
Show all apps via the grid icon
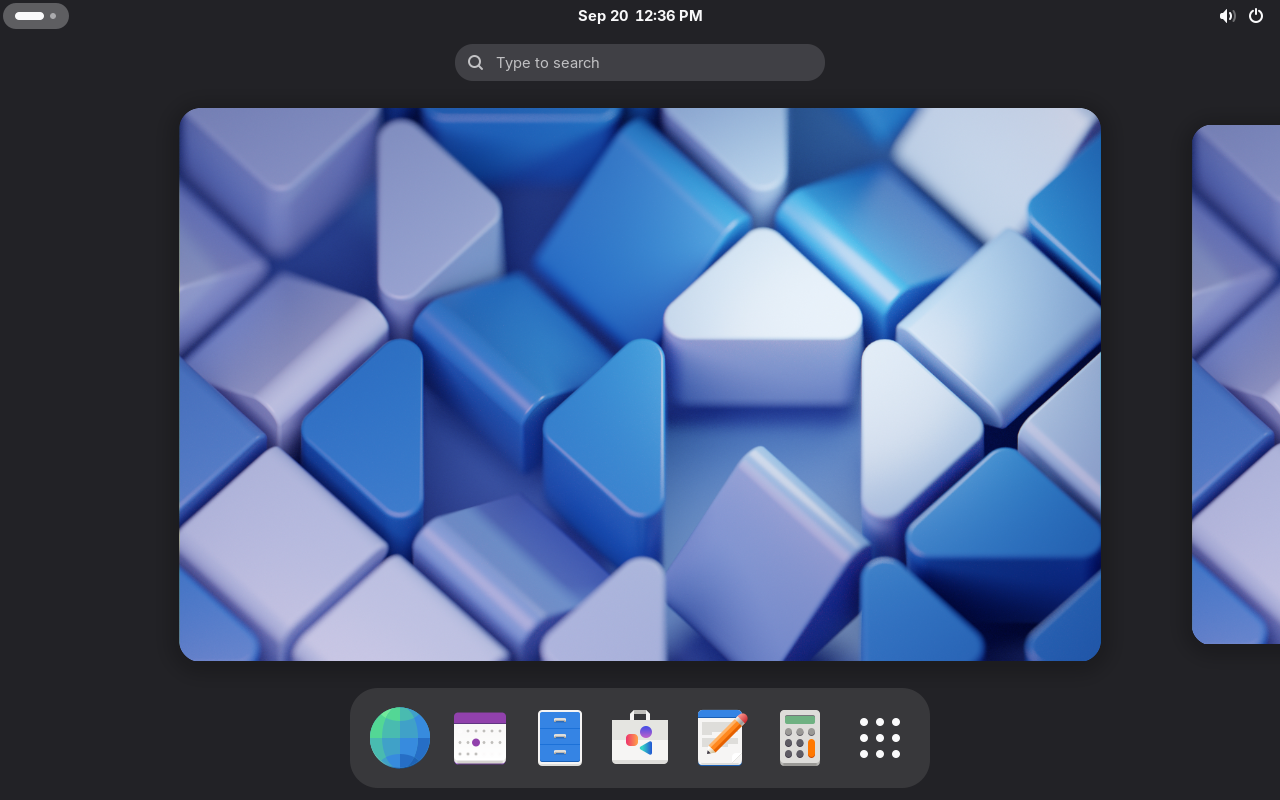880,738
